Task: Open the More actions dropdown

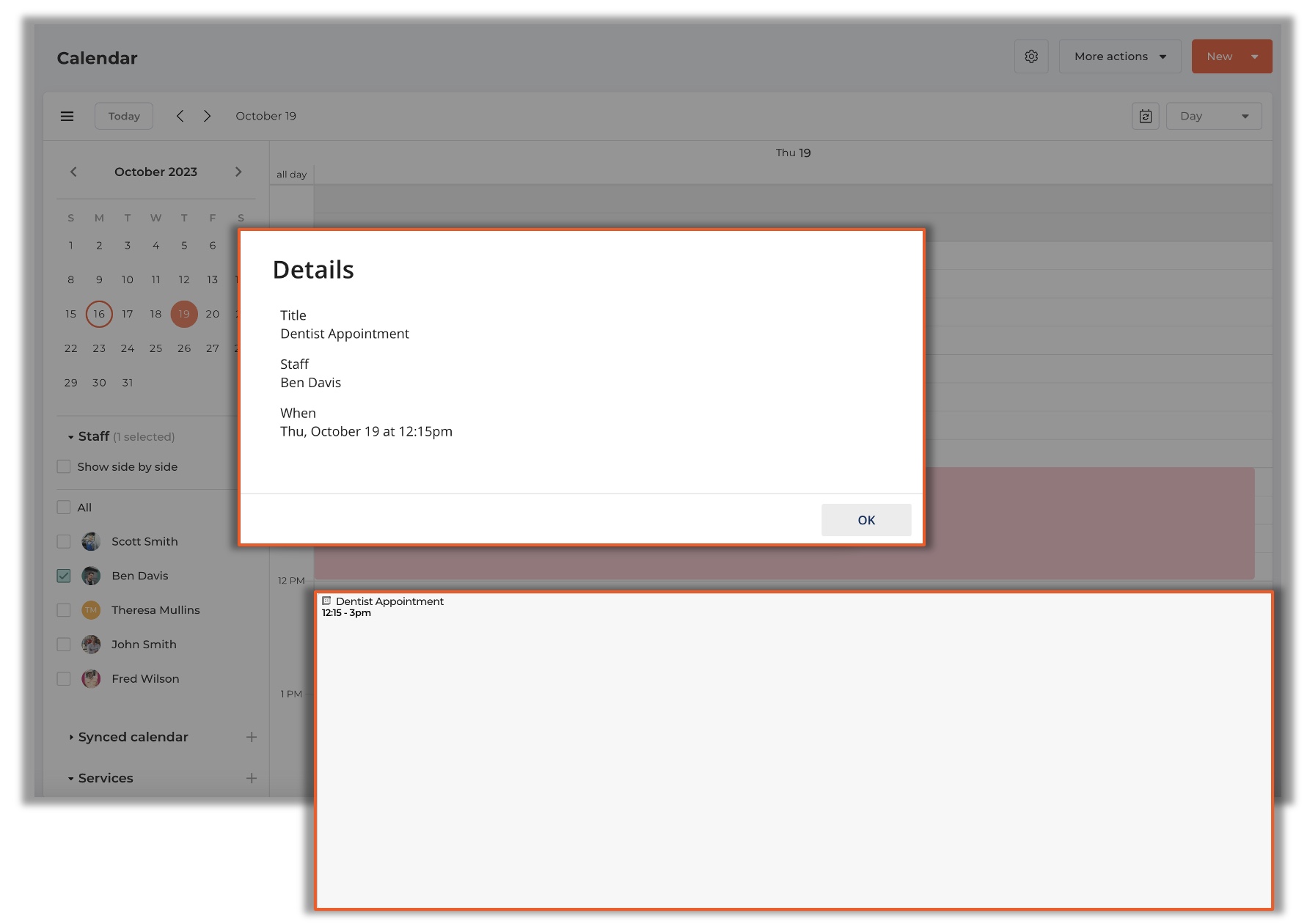Action: [x=1119, y=56]
